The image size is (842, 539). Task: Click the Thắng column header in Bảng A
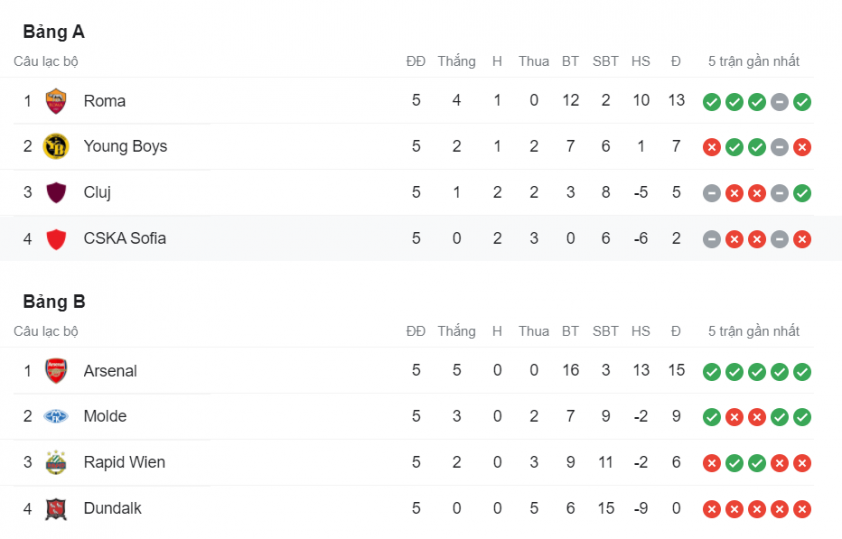(456, 61)
